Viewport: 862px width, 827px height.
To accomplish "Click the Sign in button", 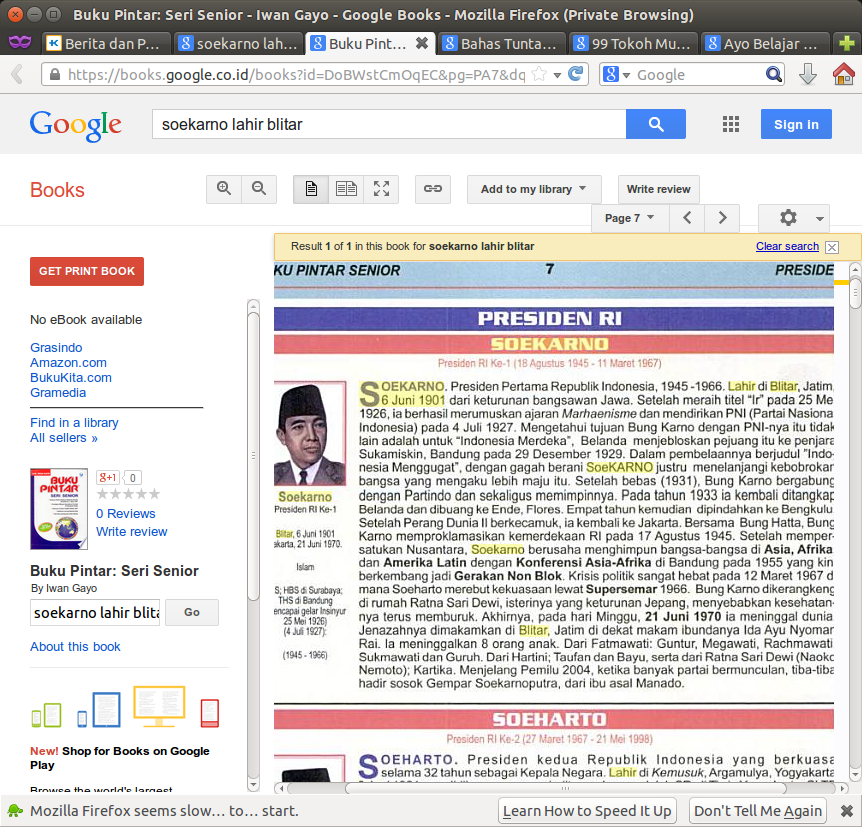I will (796, 124).
